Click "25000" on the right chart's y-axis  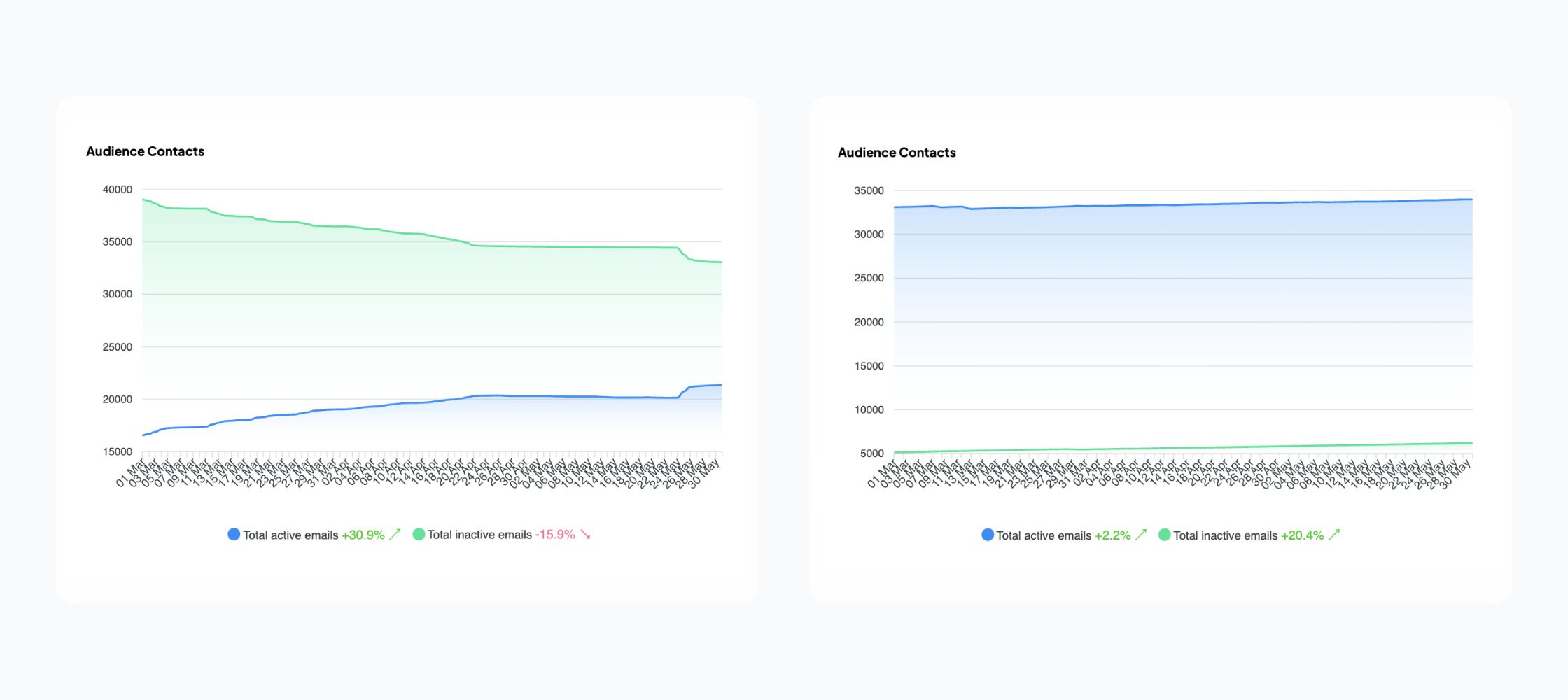click(869, 279)
